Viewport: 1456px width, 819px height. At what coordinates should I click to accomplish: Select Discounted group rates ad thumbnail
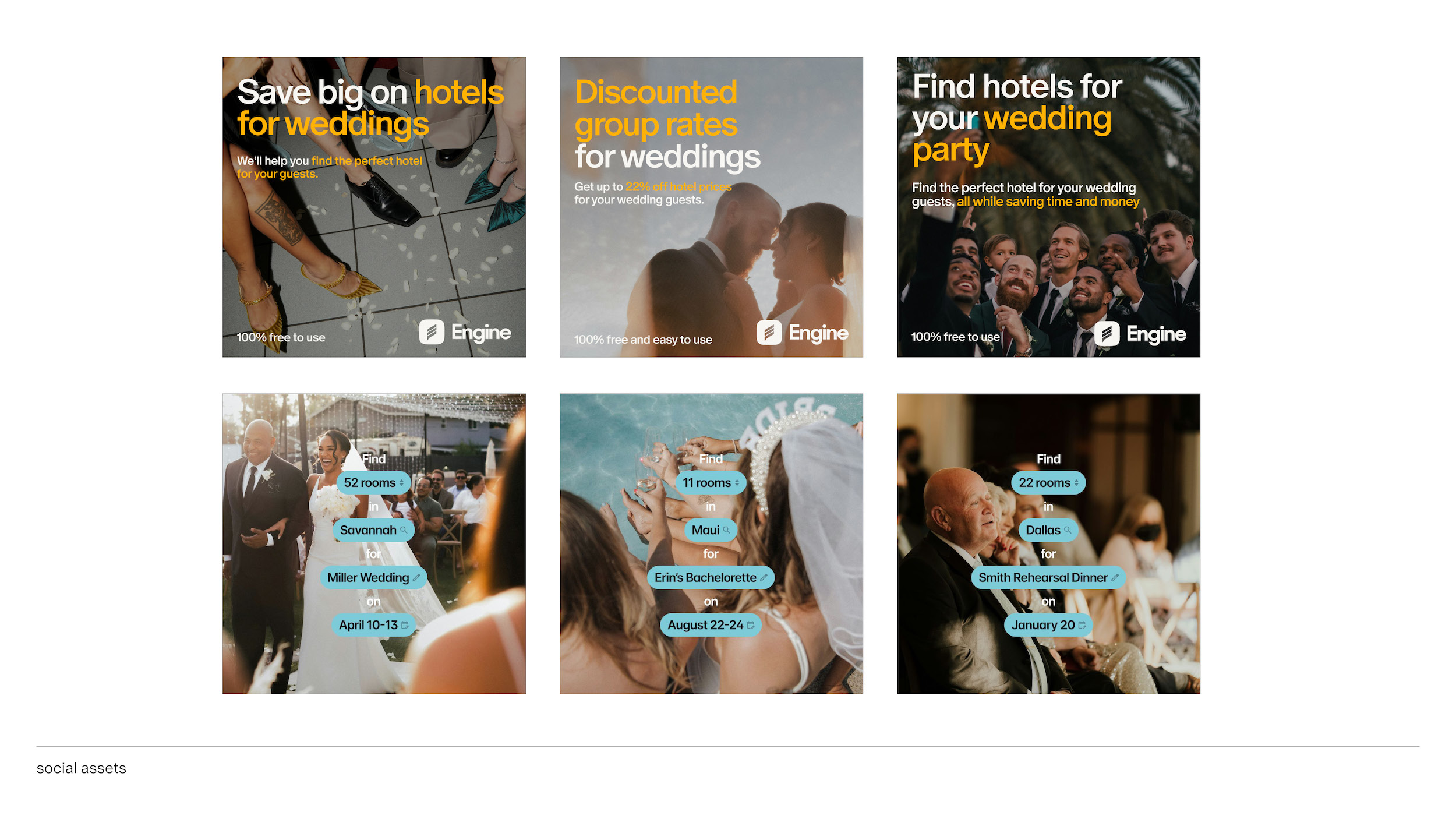coord(711,207)
